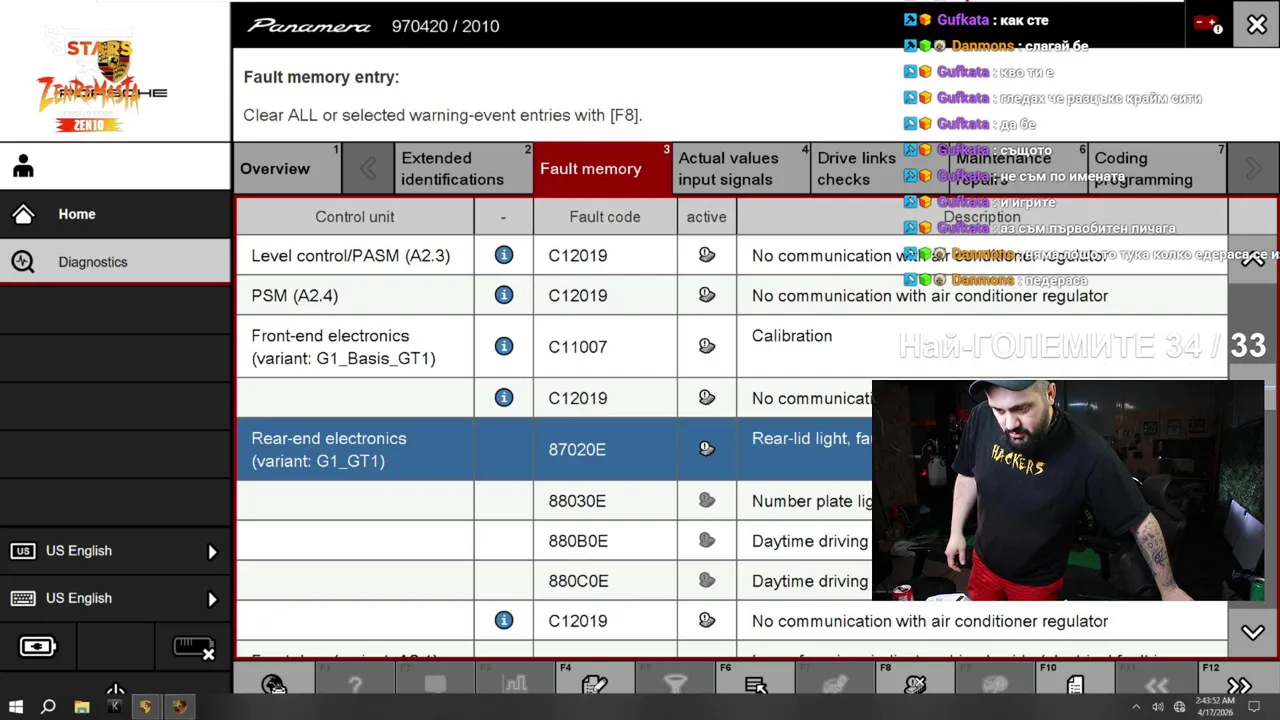Open Coding programming tab
1280x720 pixels.
click(x=1157, y=168)
